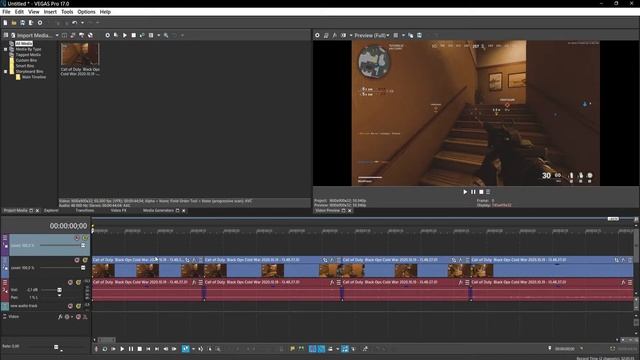Create a new project from main toolbar

pyautogui.click(x=5, y=23)
